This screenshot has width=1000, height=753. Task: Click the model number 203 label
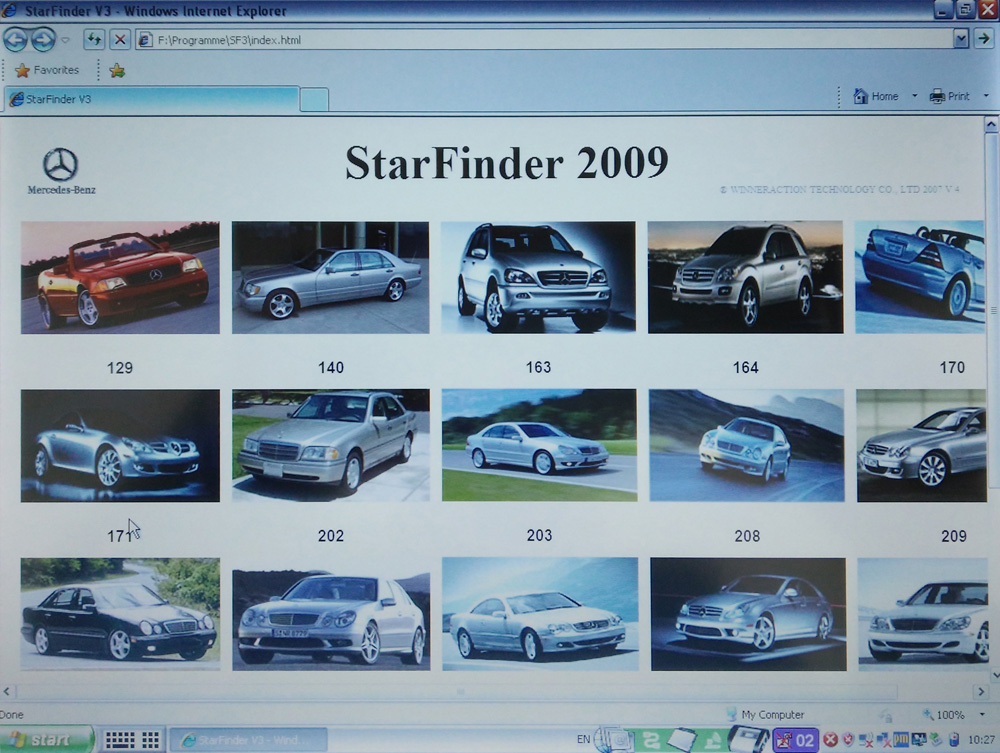pos(540,535)
